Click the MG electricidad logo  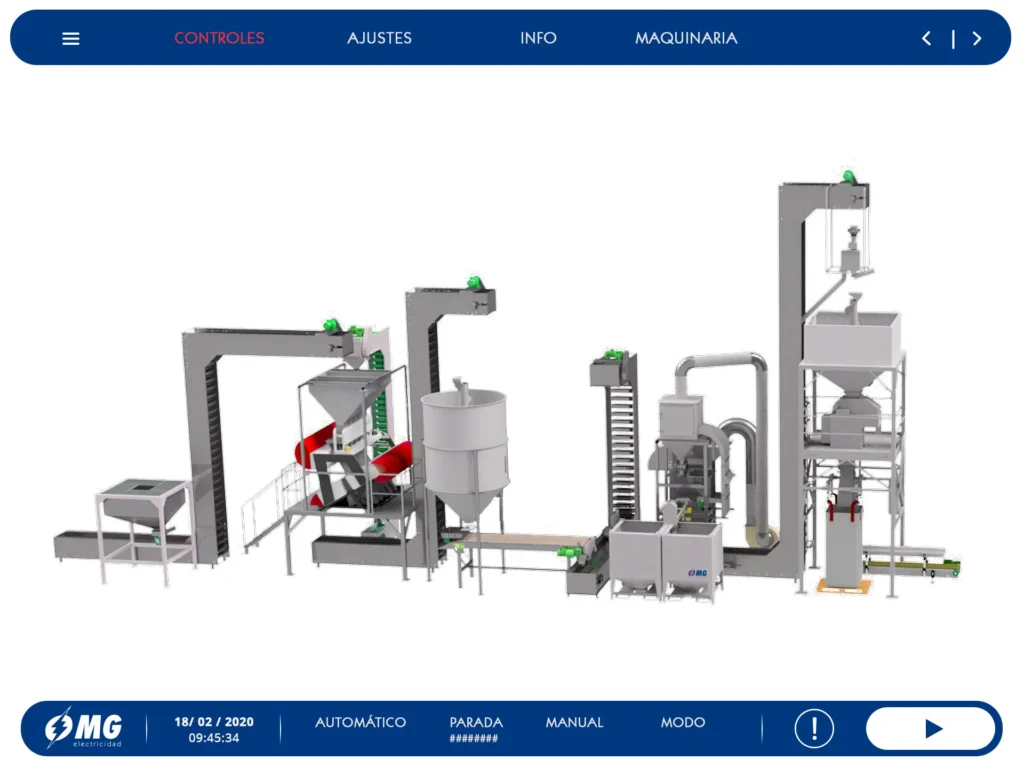[83, 728]
